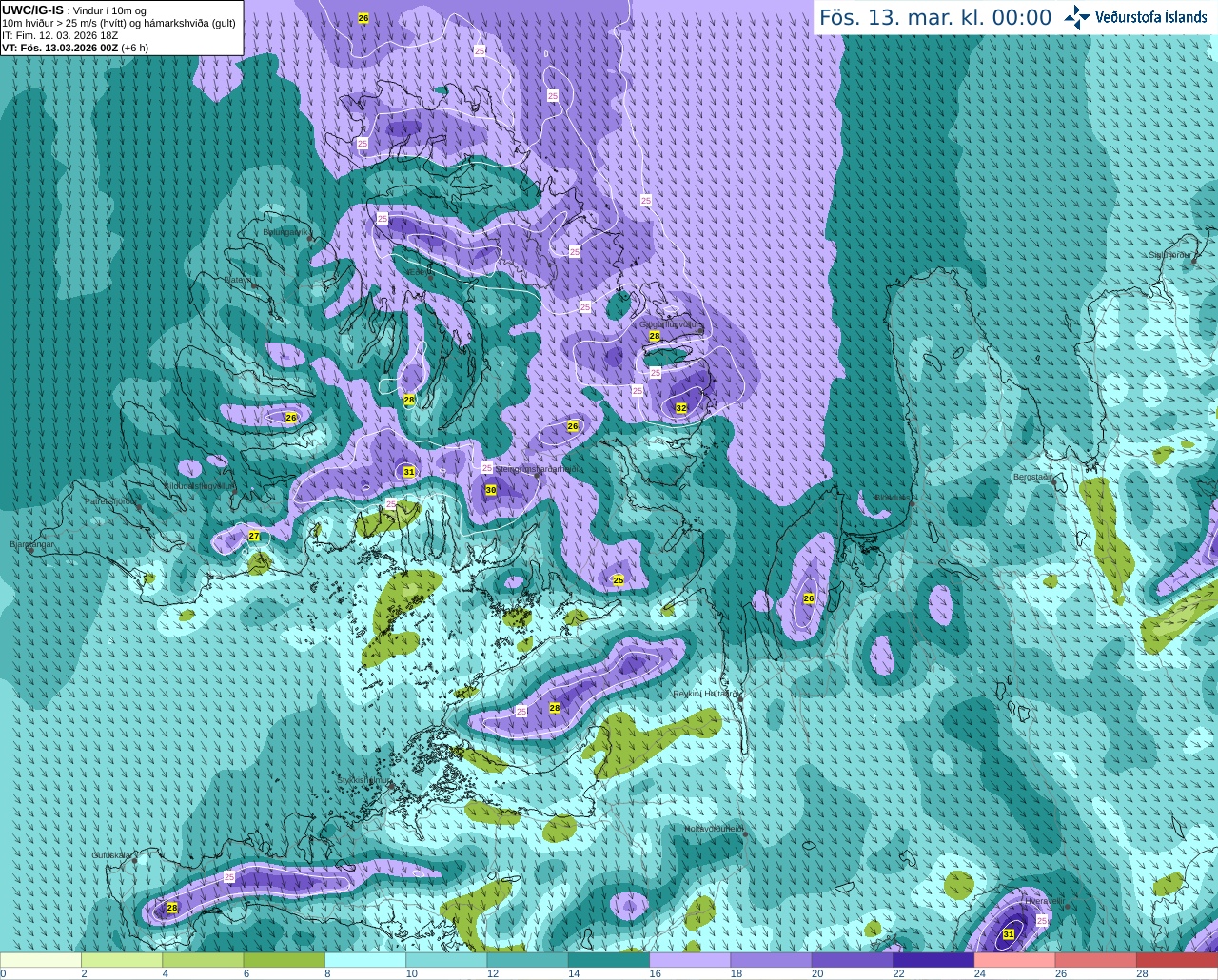Click the Reykir í Hrútafirði station label

coord(706,694)
